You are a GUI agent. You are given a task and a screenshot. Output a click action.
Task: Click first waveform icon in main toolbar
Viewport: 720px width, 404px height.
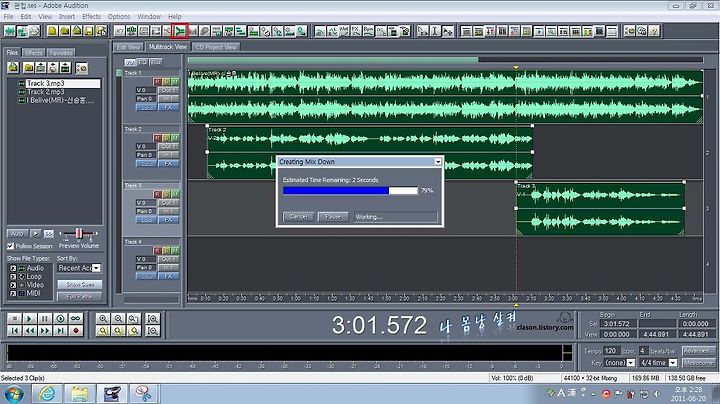click(x=10, y=31)
